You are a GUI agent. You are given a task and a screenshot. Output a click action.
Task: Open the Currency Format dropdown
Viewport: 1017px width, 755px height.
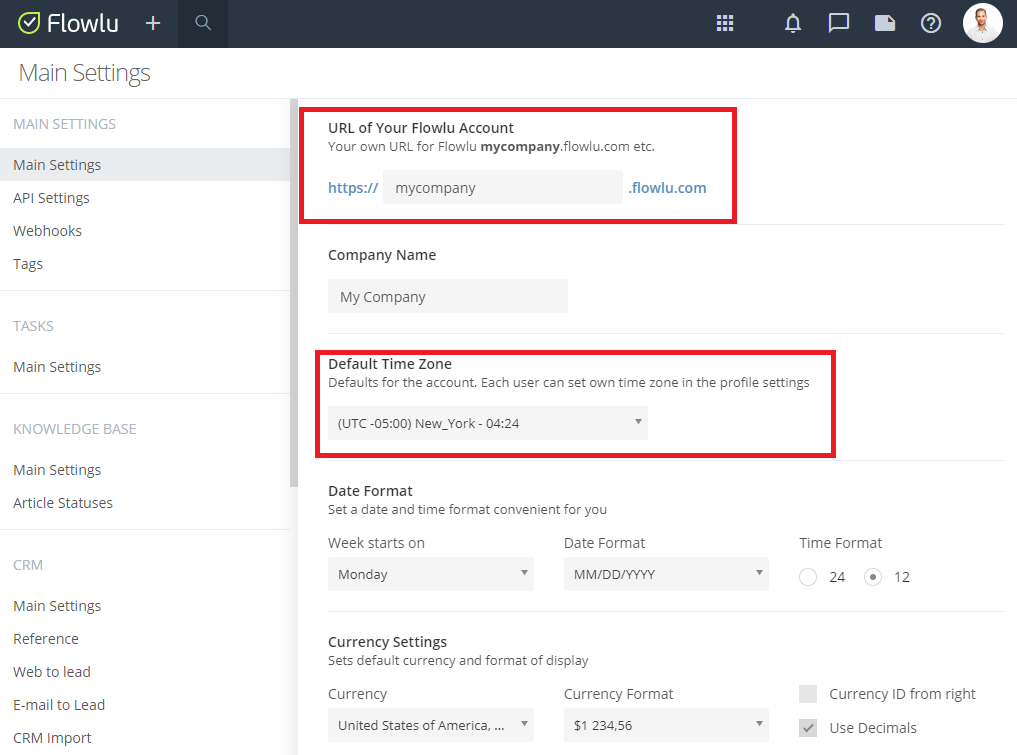[666, 725]
